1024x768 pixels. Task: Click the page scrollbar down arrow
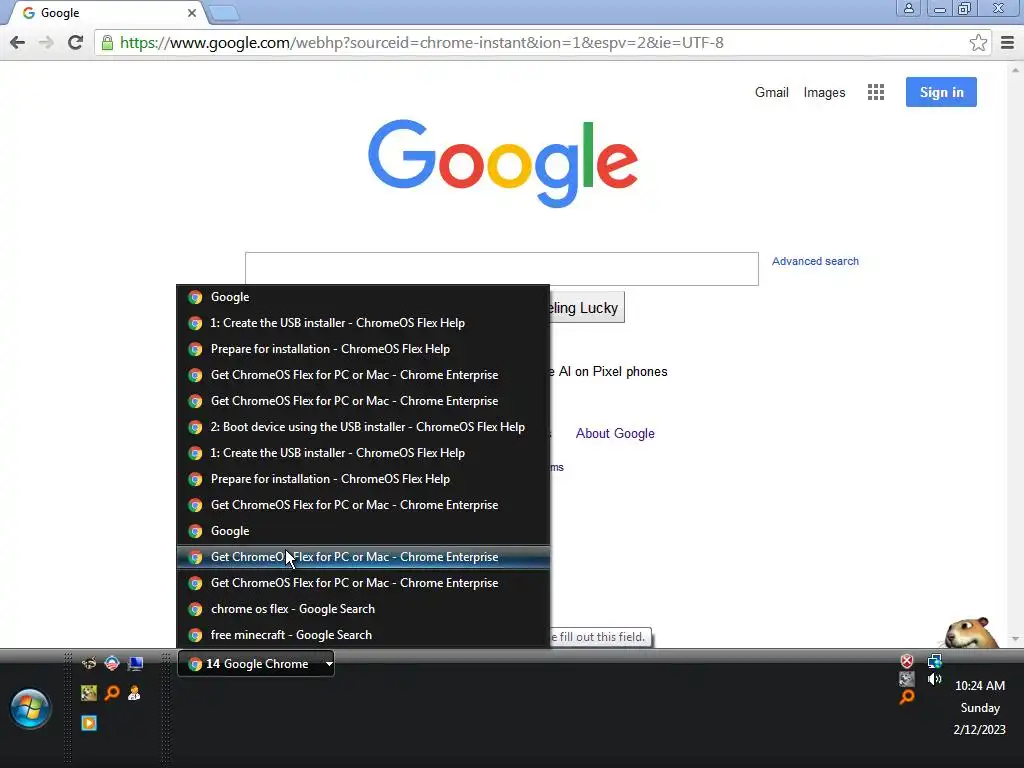(1015, 639)
